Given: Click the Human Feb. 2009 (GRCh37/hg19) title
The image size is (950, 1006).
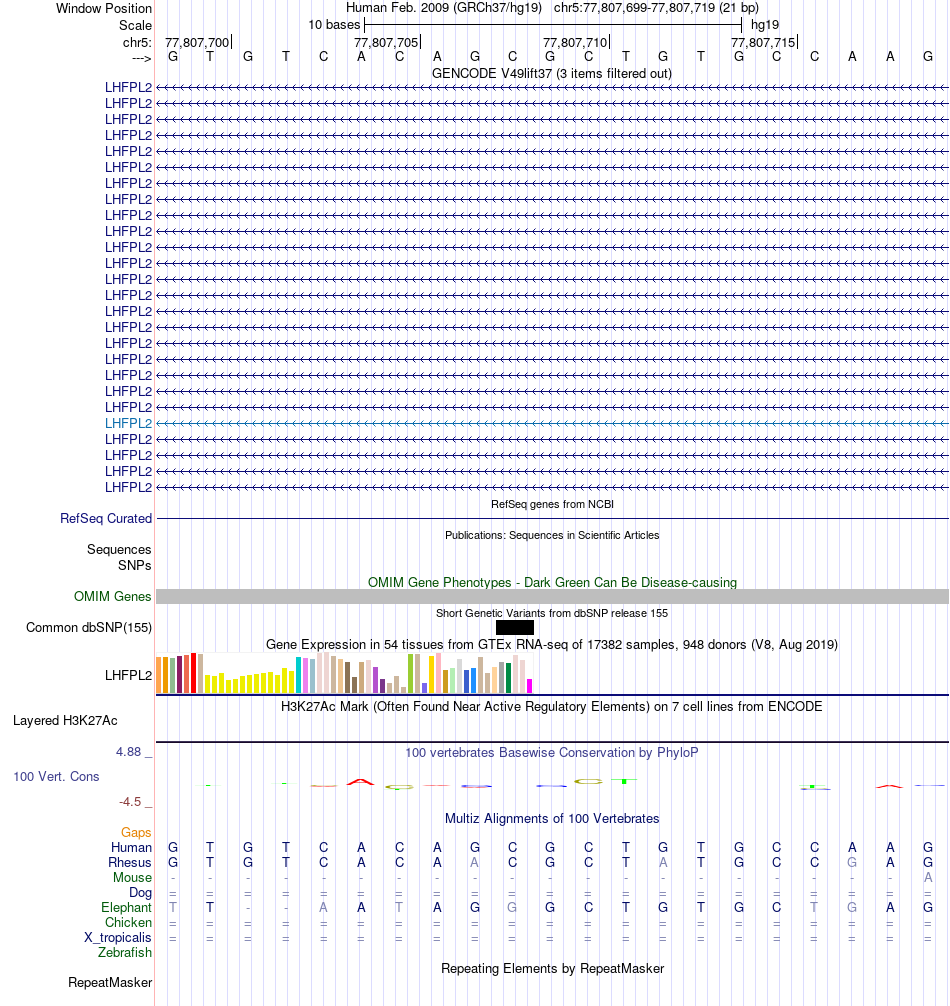Looking at the screenshot, I should 444,8.
